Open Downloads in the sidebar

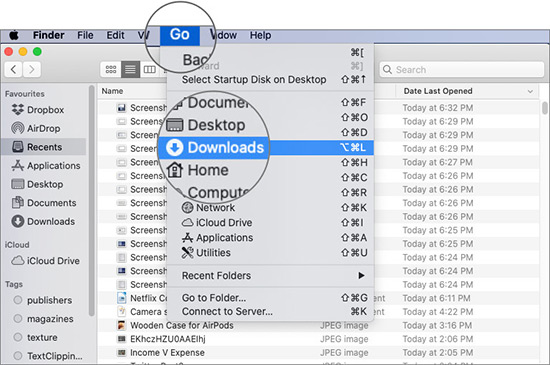click(43, 221)
